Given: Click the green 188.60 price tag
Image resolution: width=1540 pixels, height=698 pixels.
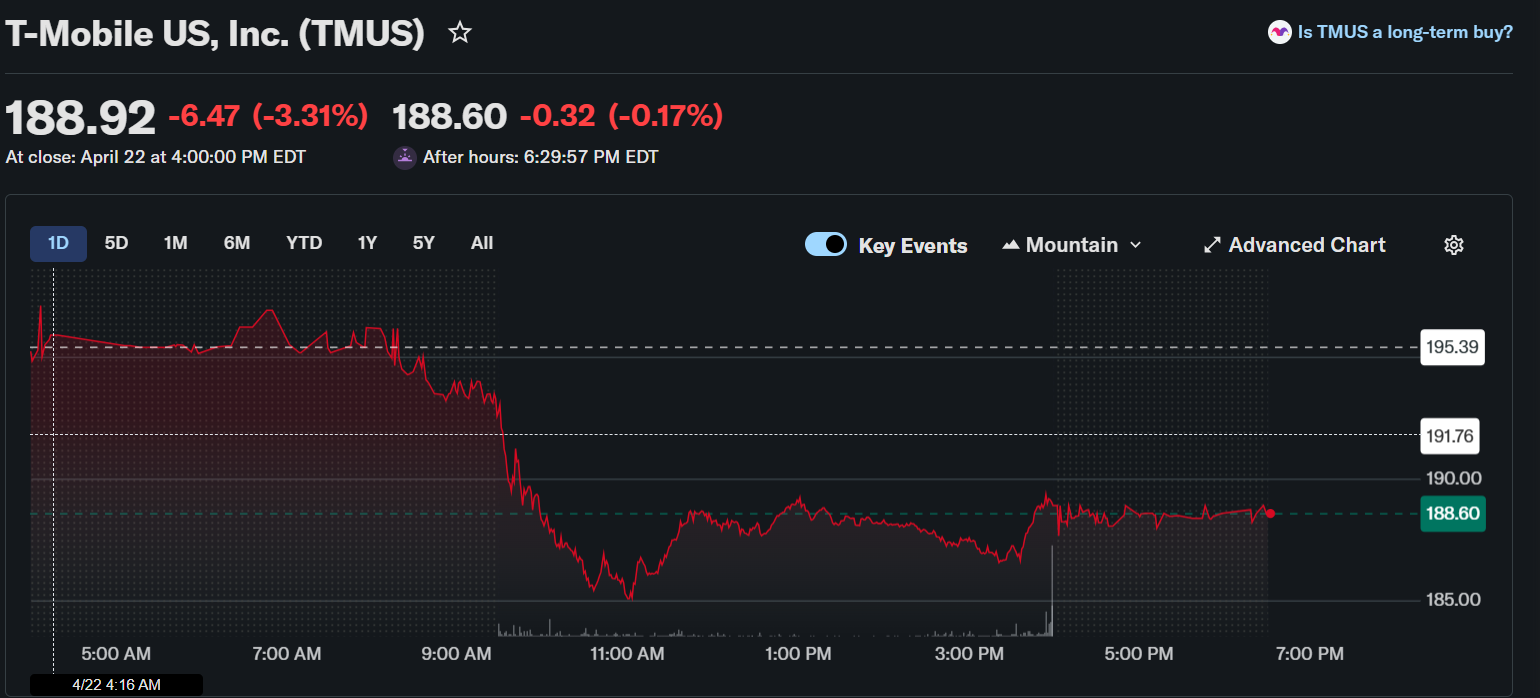Looking at the screenshot, I should [x=1452, y=514].
